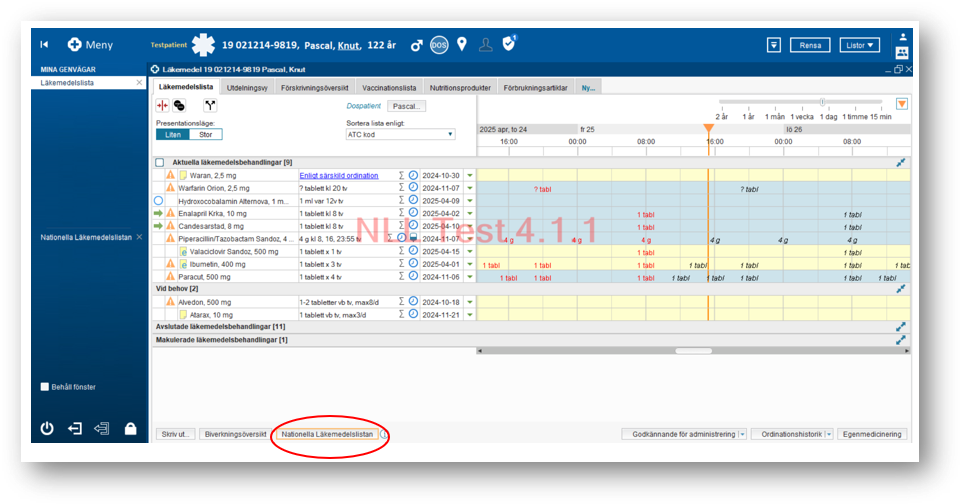
Task: Open the Meny plus icon
Action: [74, 45]
